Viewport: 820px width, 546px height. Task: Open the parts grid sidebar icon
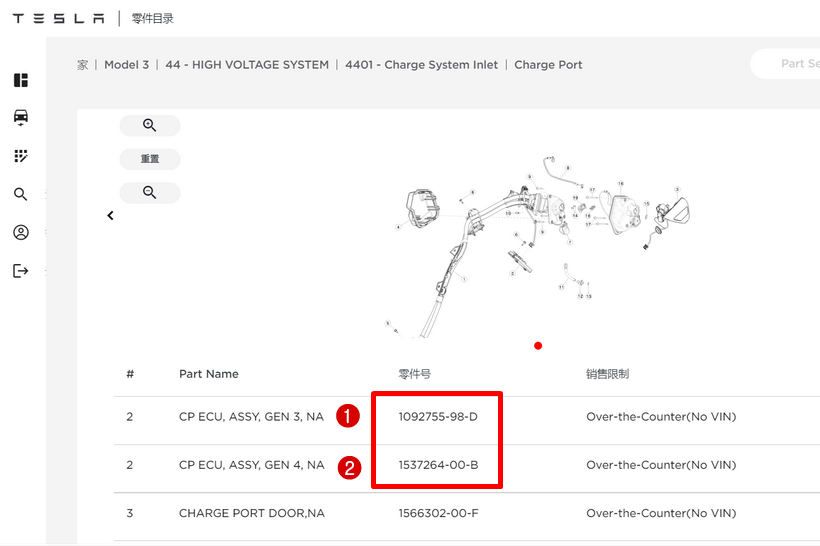(x=21, y=156)
